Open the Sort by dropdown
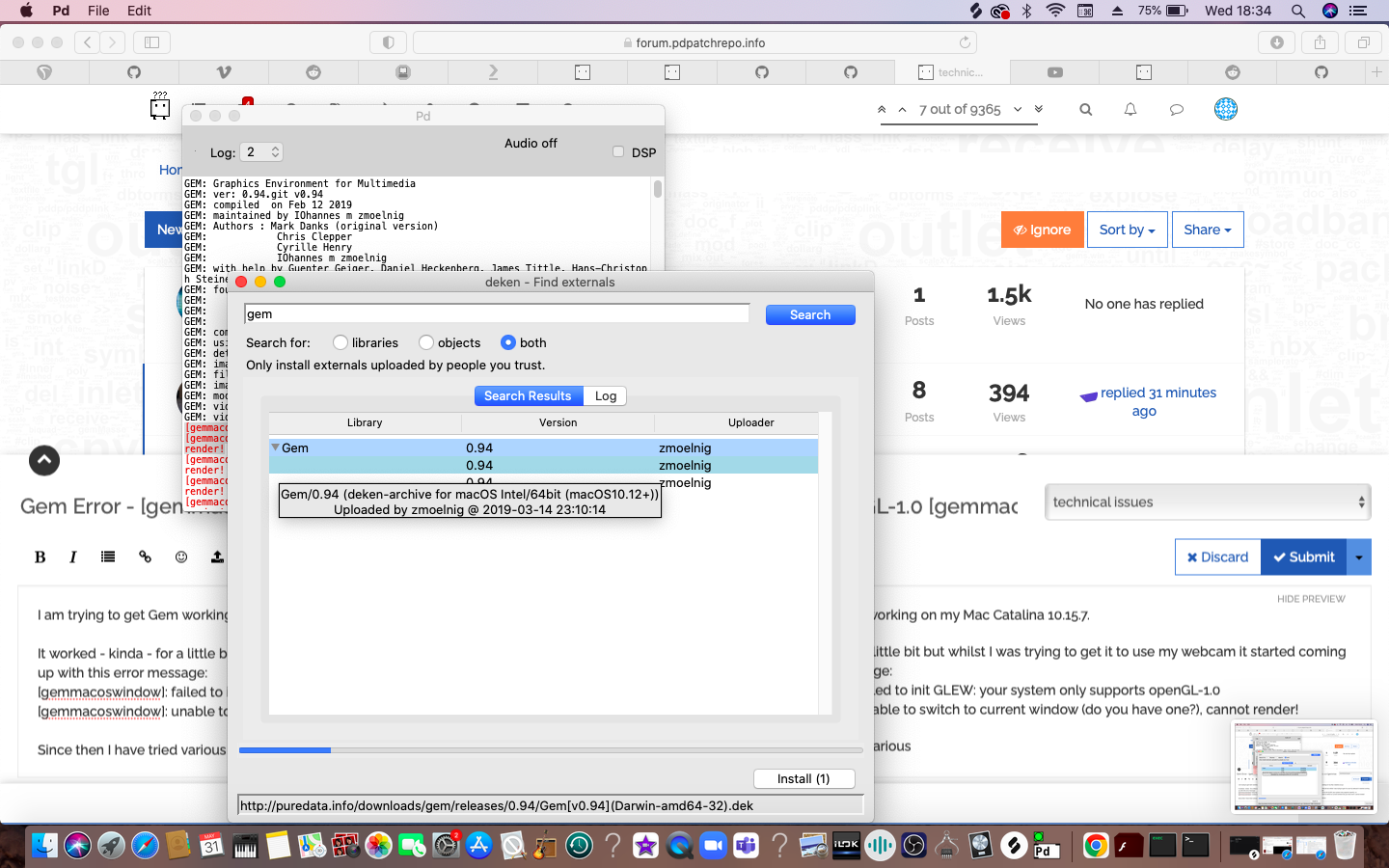Image resolution: width=1389 pixels, height=868 pixels. [x=1127, y=230]
